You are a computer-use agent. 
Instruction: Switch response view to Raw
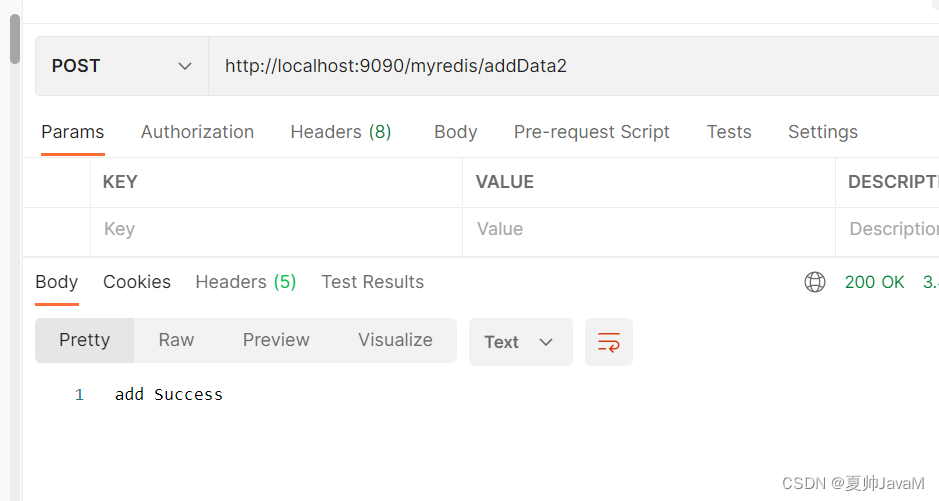pyautogui.click(x=176, y=340)
